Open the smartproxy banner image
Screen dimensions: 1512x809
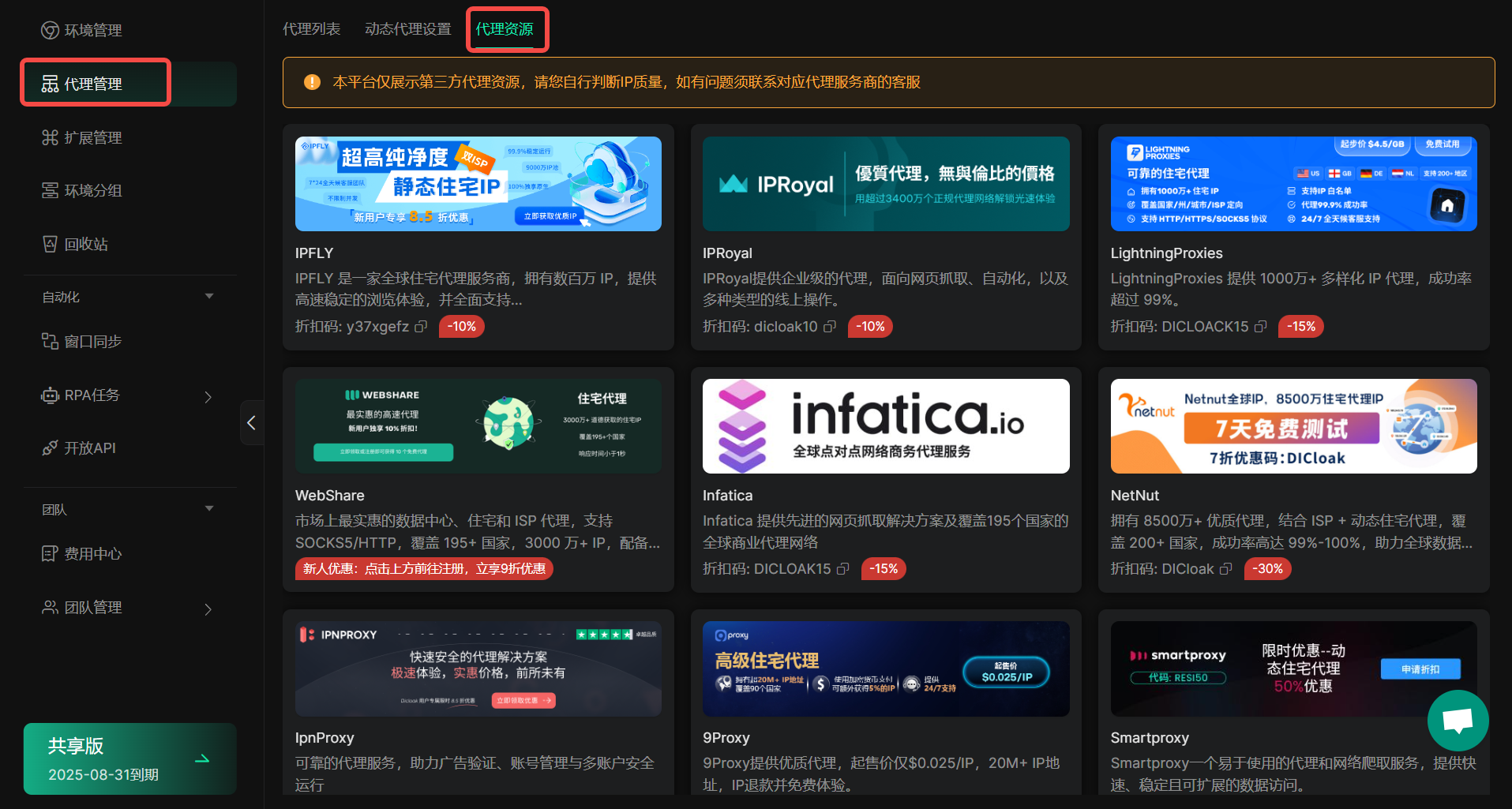(x=1293, y=669)
